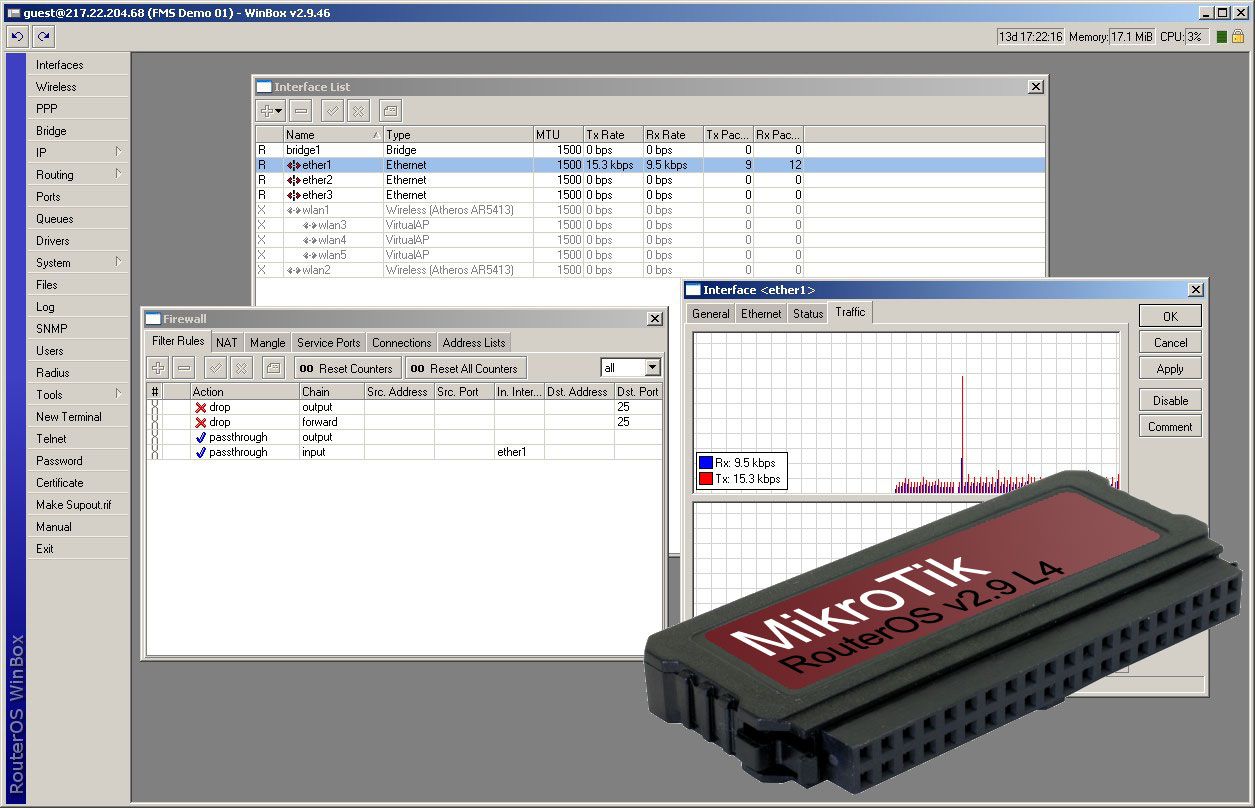Click Disable in the ether1 interface dialog

1170,400
